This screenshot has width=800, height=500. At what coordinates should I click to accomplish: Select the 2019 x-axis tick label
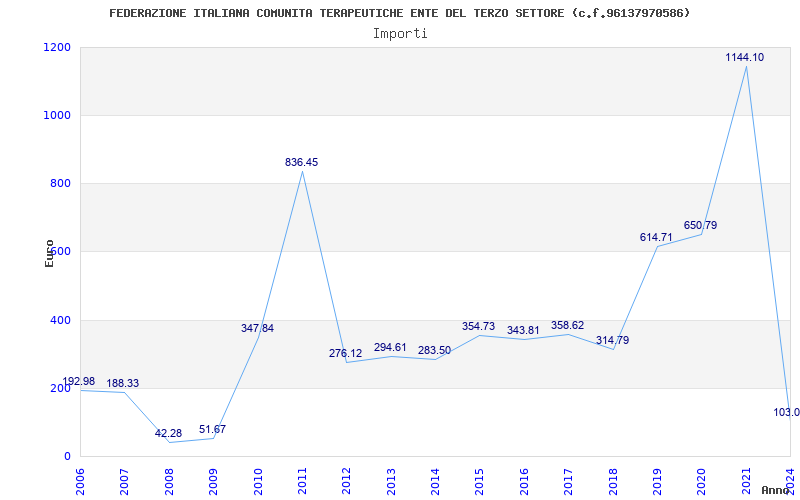[657, 481]
